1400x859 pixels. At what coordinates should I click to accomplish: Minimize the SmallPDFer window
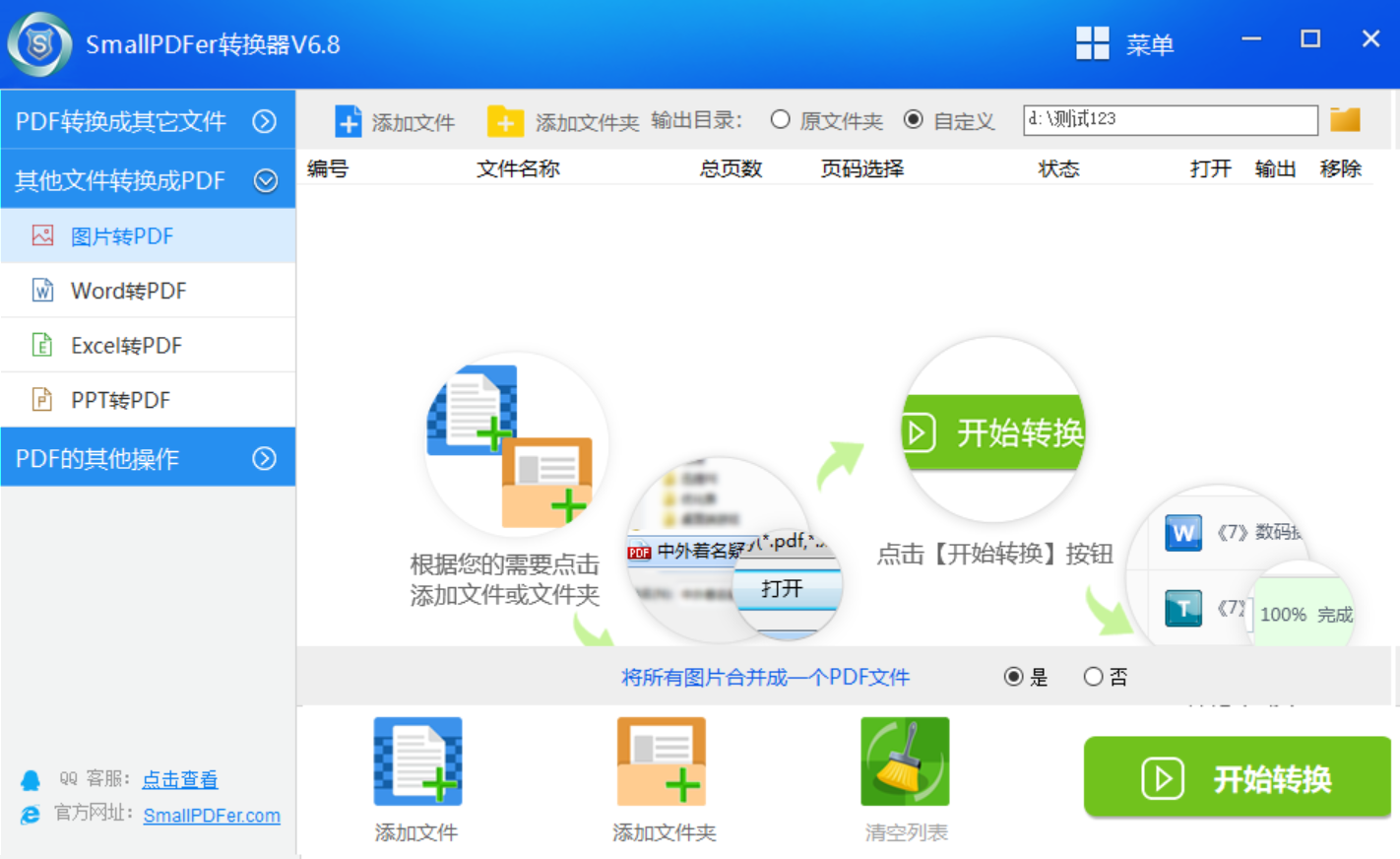[1251, 39]
